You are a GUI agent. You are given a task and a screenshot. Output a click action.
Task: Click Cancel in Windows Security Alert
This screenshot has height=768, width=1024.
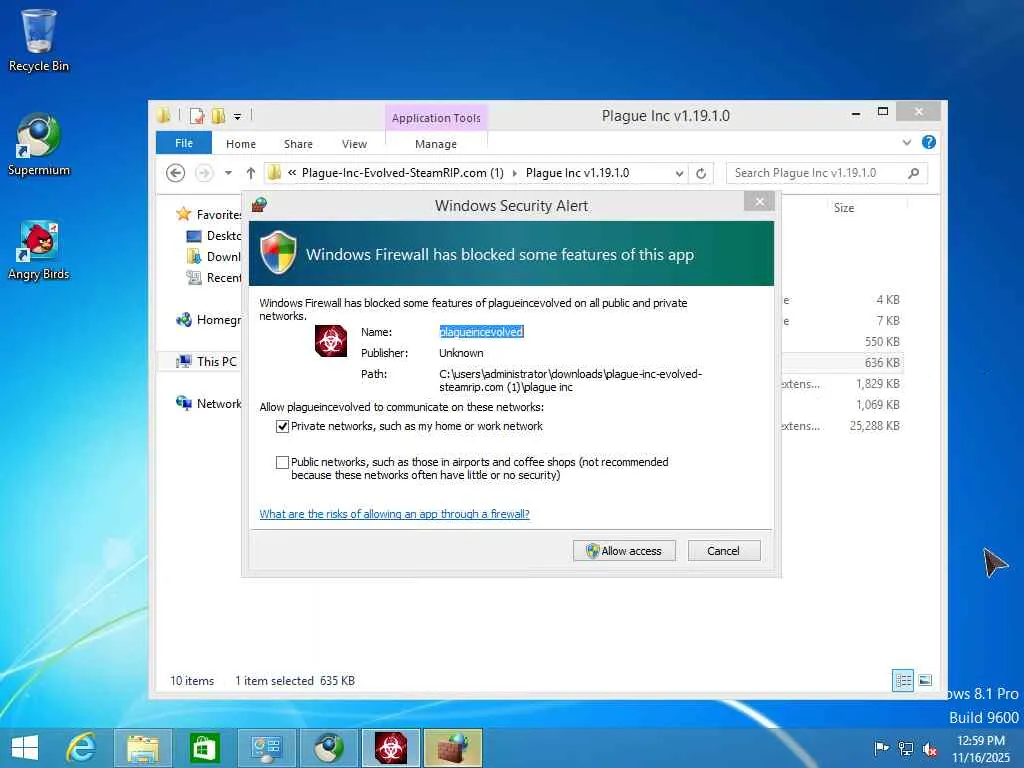724,551
